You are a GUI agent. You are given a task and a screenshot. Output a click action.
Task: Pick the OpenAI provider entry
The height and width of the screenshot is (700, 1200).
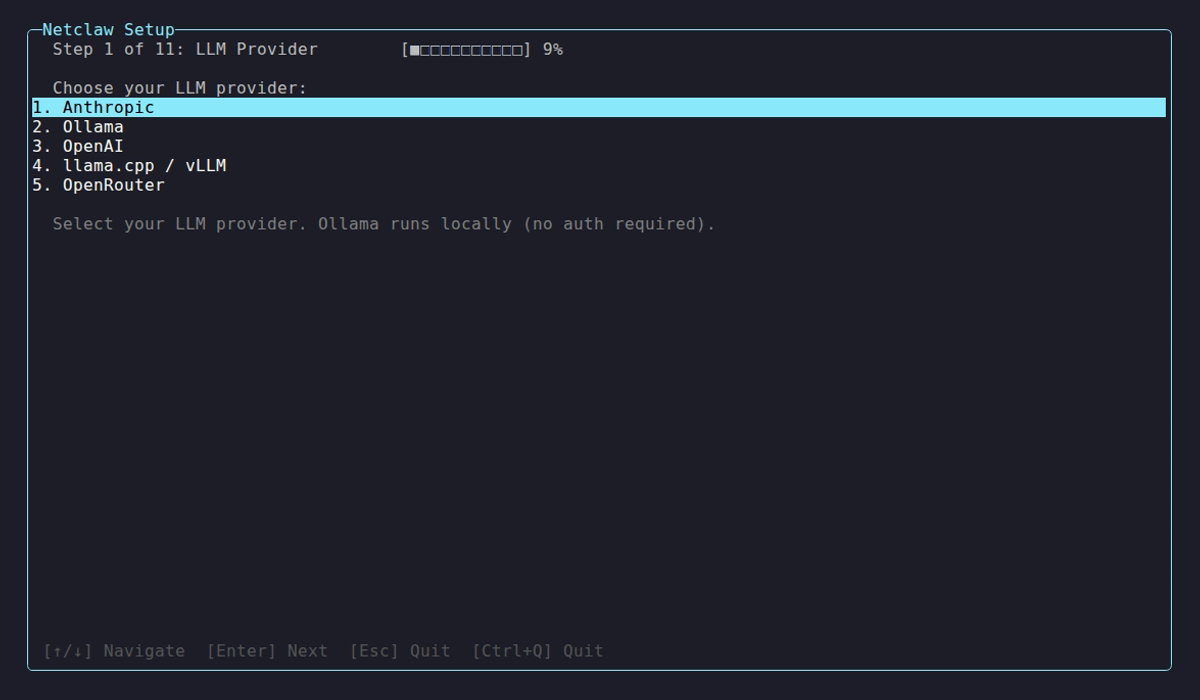tap(599, 146)
